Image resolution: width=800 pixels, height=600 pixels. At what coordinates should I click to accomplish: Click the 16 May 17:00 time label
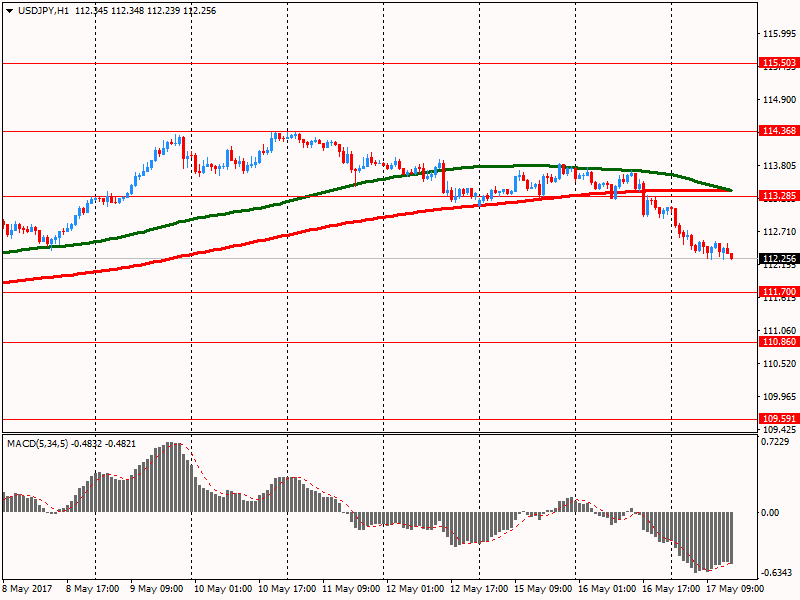click(671, 589)
